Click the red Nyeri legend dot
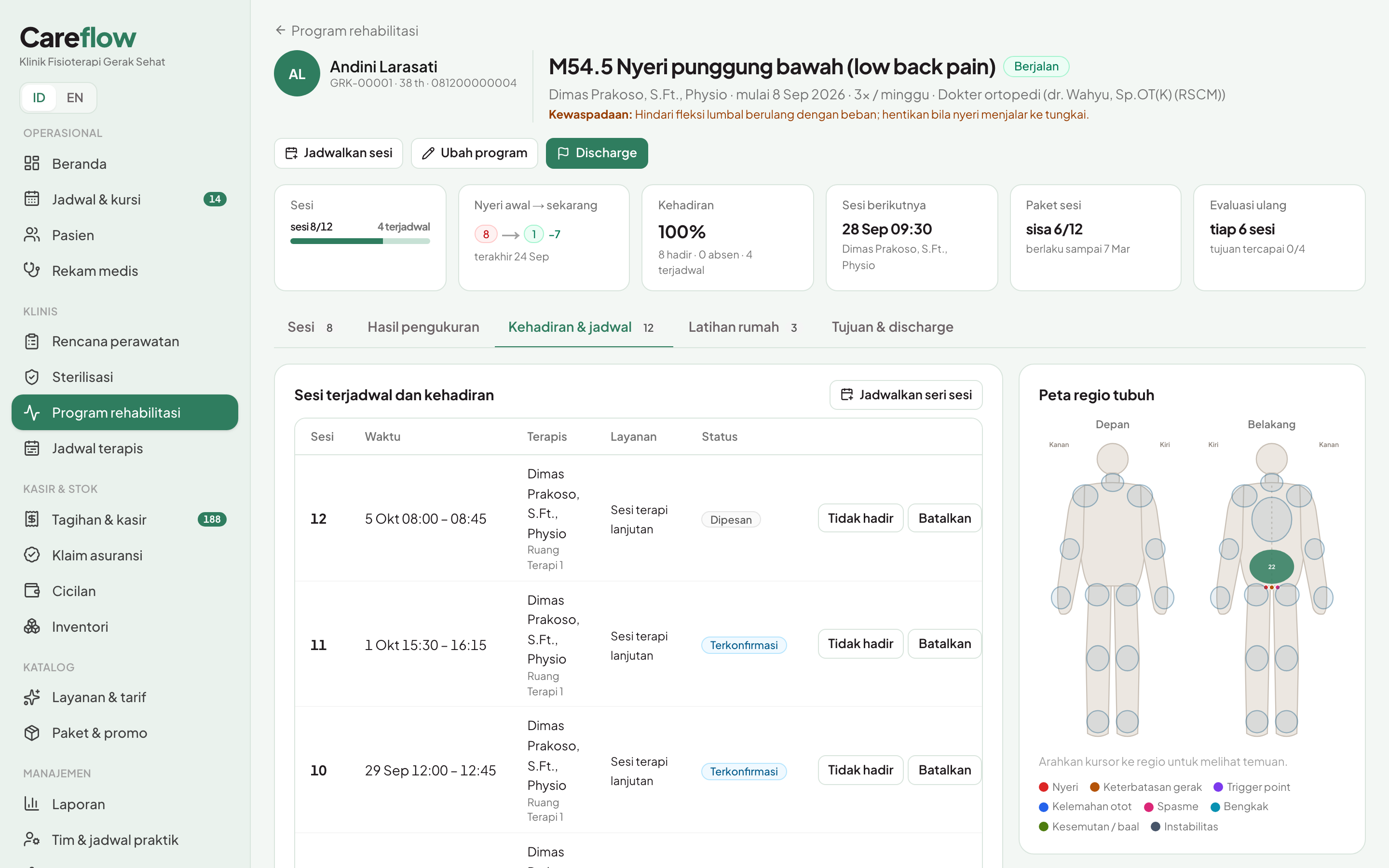The image size is (1389, 868). click(x=1044, y=787)
